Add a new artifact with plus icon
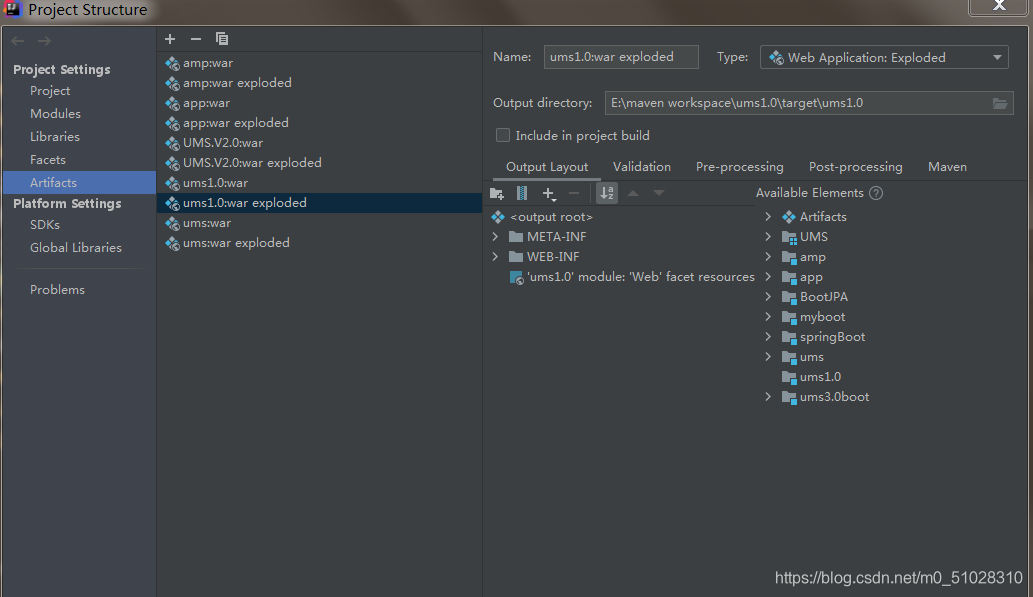1033x597 pixels. pyautogui.click(x=170, y=39)
